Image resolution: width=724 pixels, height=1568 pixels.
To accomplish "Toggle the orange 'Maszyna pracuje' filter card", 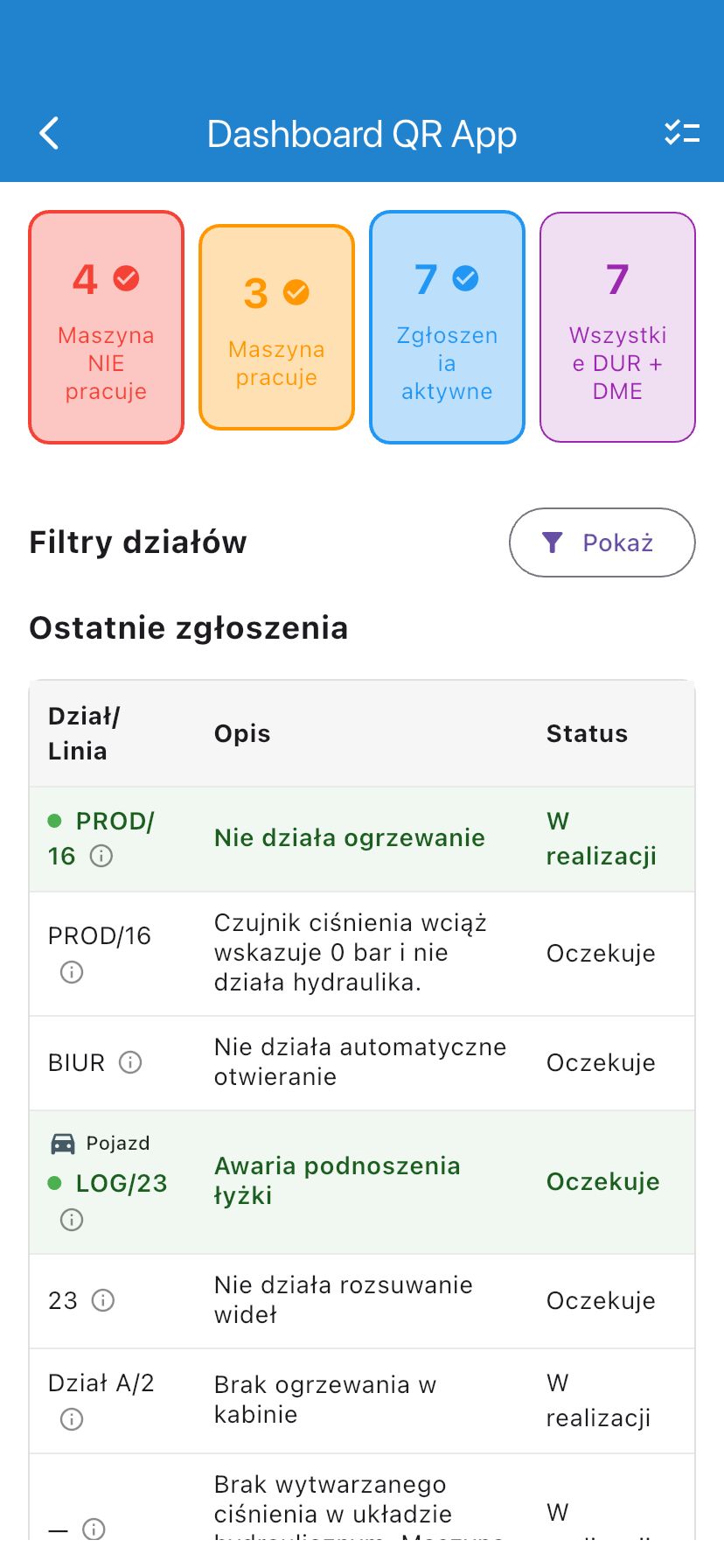I will point(276,327).
